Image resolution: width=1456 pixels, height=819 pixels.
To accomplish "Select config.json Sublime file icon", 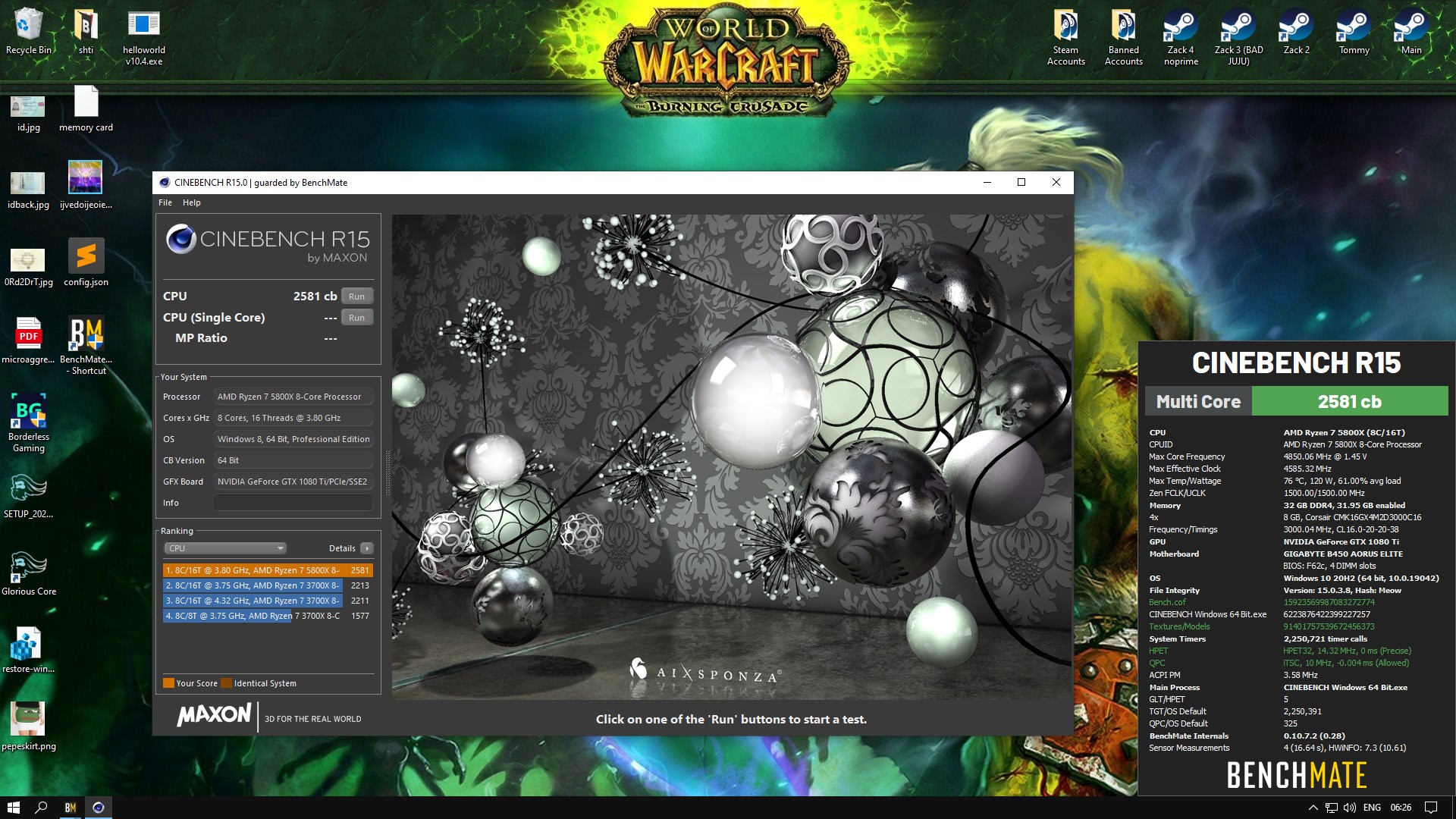I will coord(86,262).
